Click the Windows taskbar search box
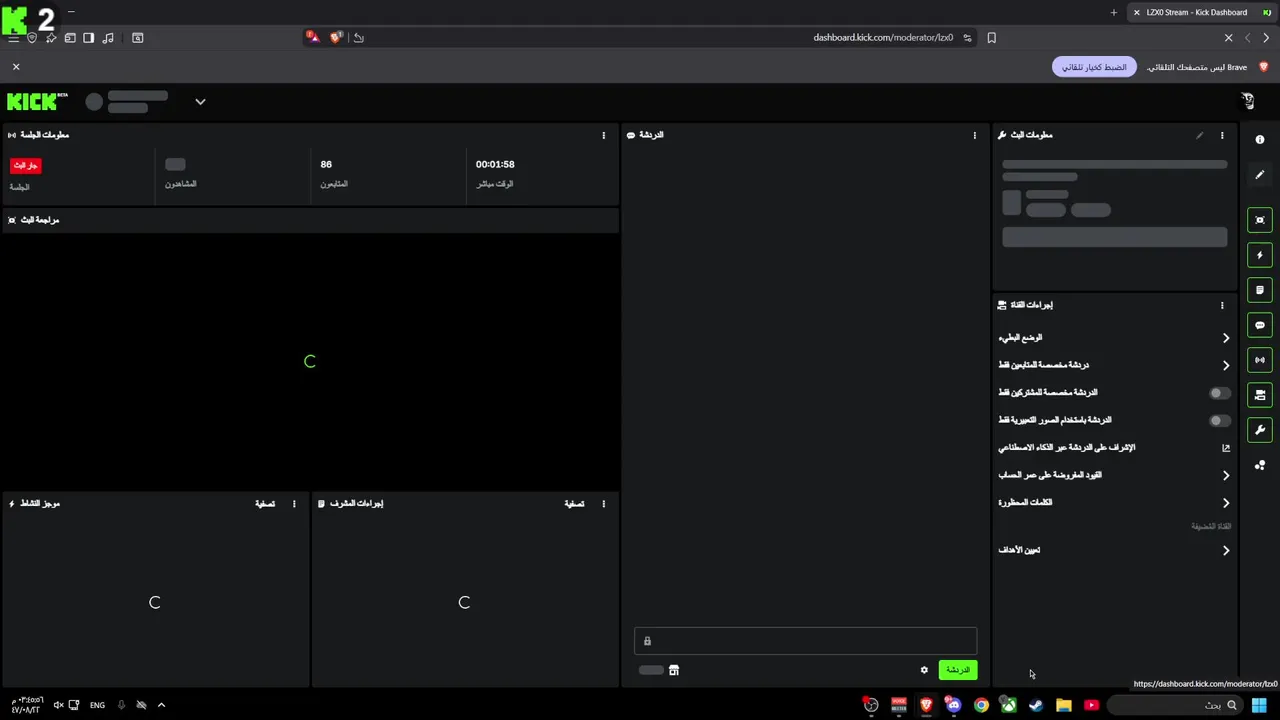Viewport: 1280px width, 720px height. tap(1176, 705)
